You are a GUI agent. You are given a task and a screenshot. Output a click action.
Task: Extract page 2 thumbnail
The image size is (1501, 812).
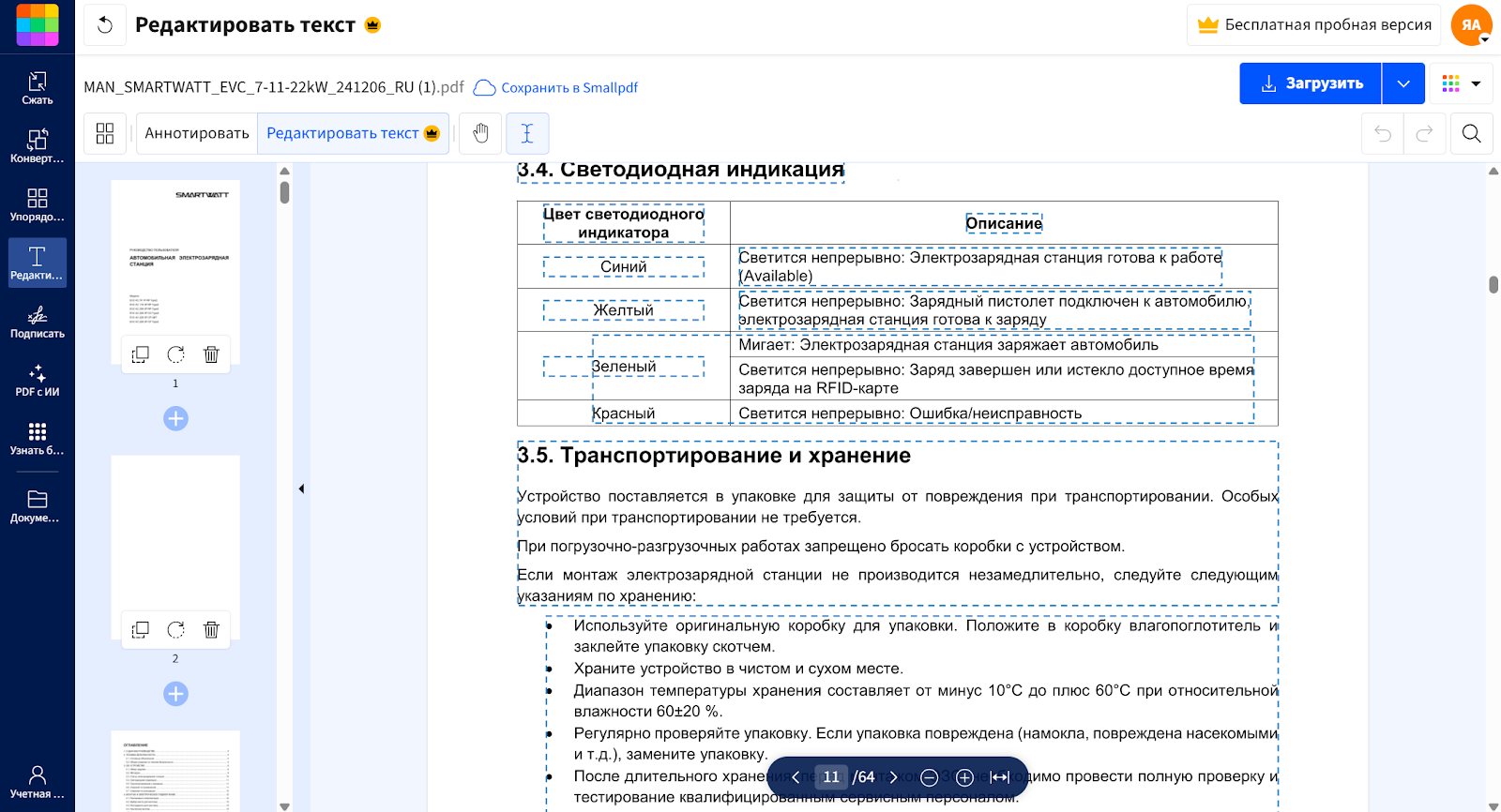tap(141, 630)
